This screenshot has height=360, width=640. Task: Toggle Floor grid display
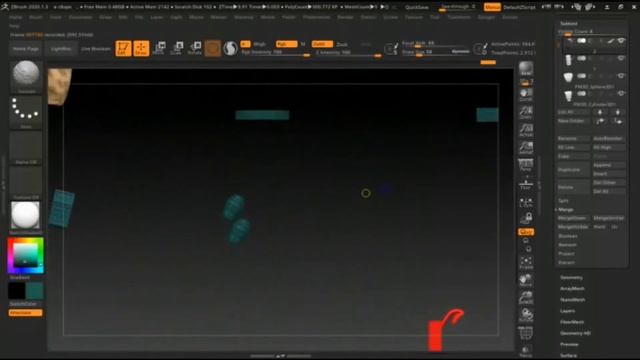[526, 183]
